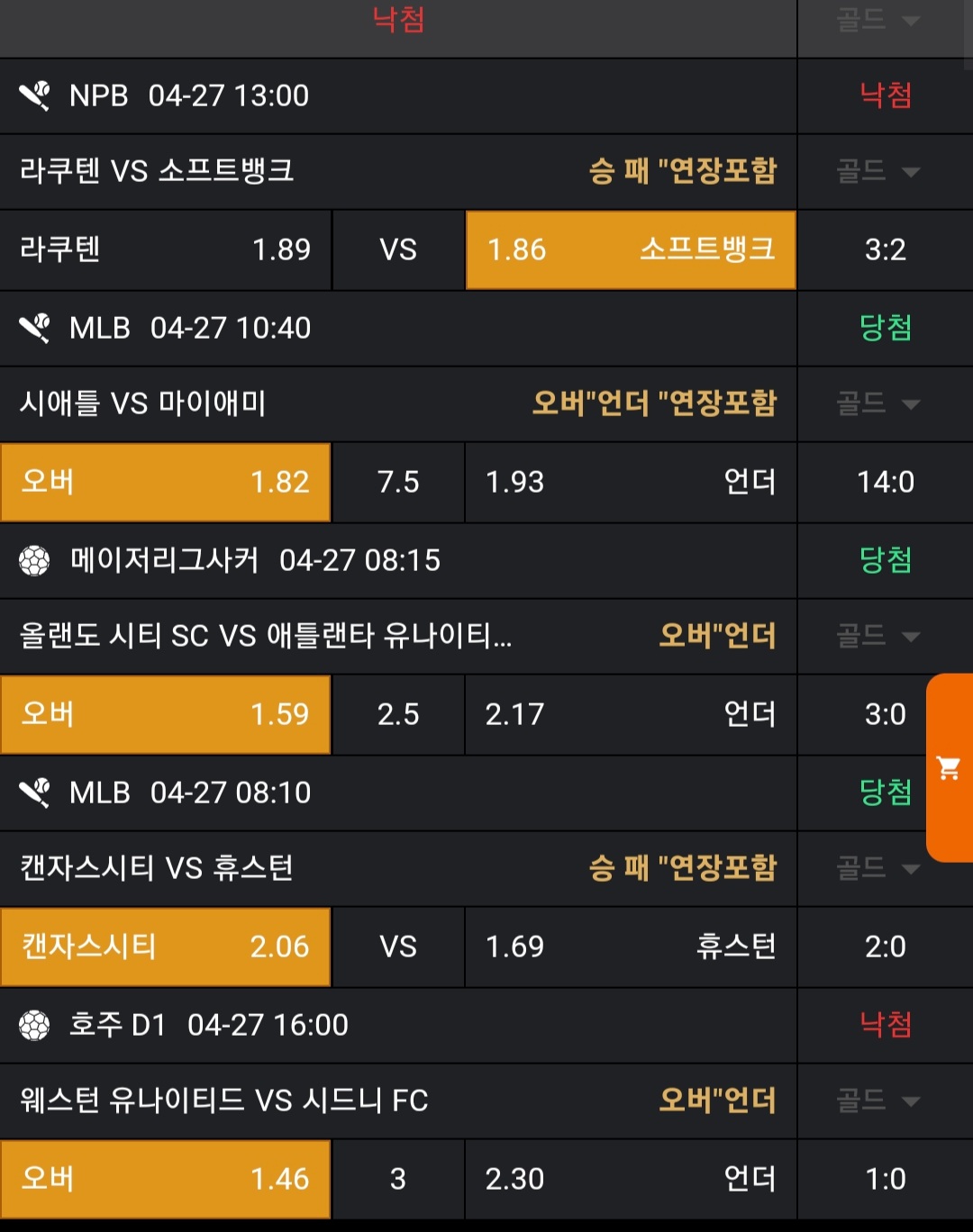Expand the 골드 dropdown for 올랜도 시티 SC match
This screenshot has width=973, height=1232.
878,636
